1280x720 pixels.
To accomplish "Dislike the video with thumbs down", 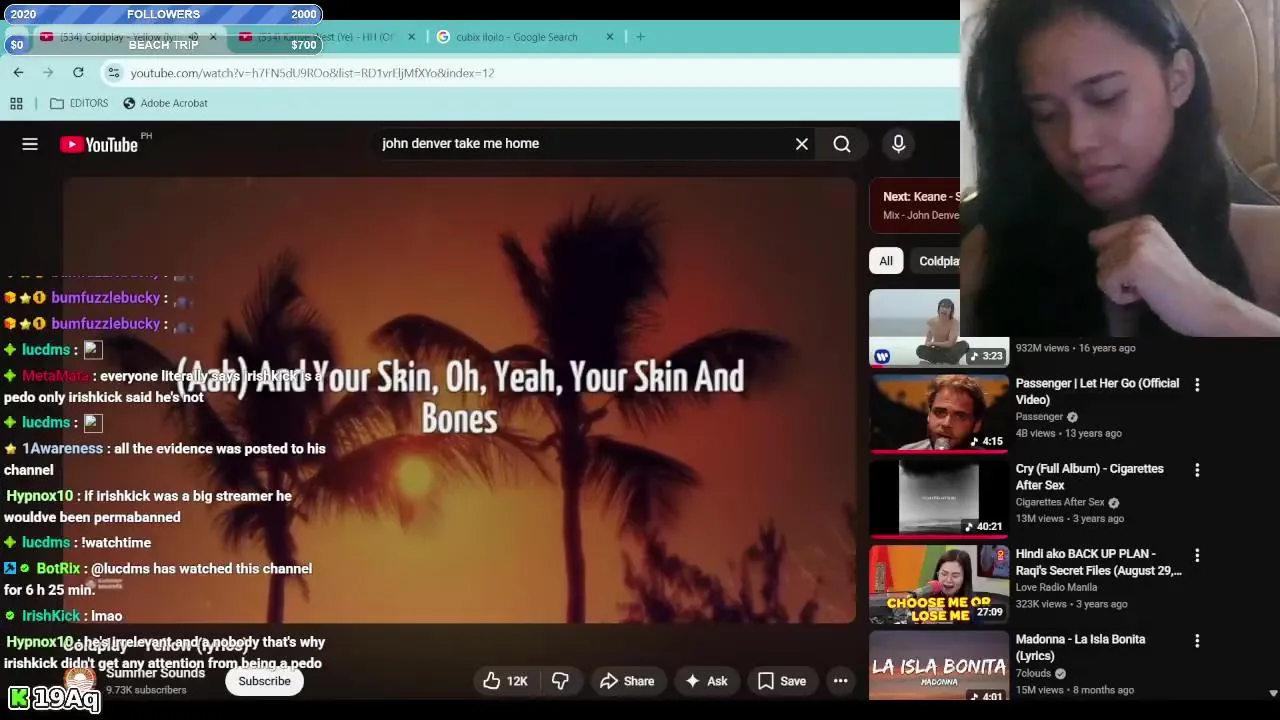I will [560, 681].
